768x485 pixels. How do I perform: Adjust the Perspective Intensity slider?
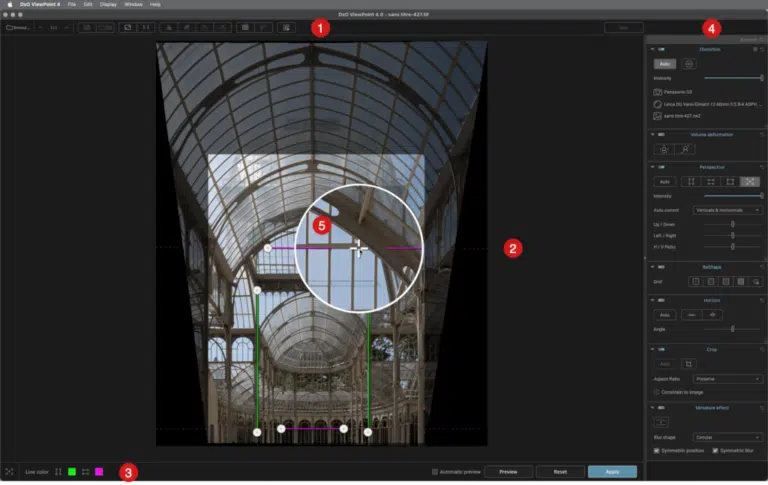(733, 196)
